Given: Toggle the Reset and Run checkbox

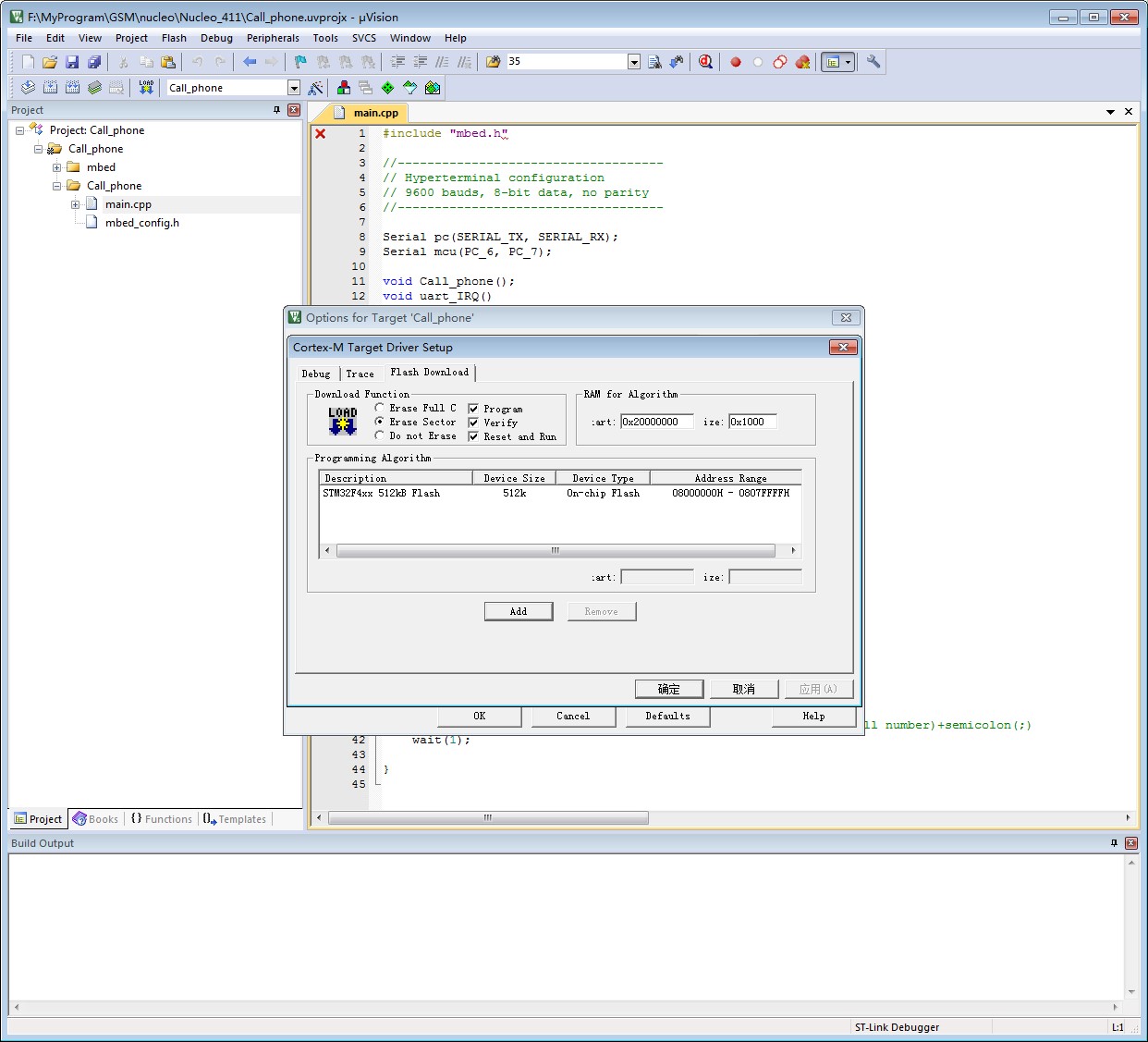Looking at the screenshot, I should pos(473,436).
